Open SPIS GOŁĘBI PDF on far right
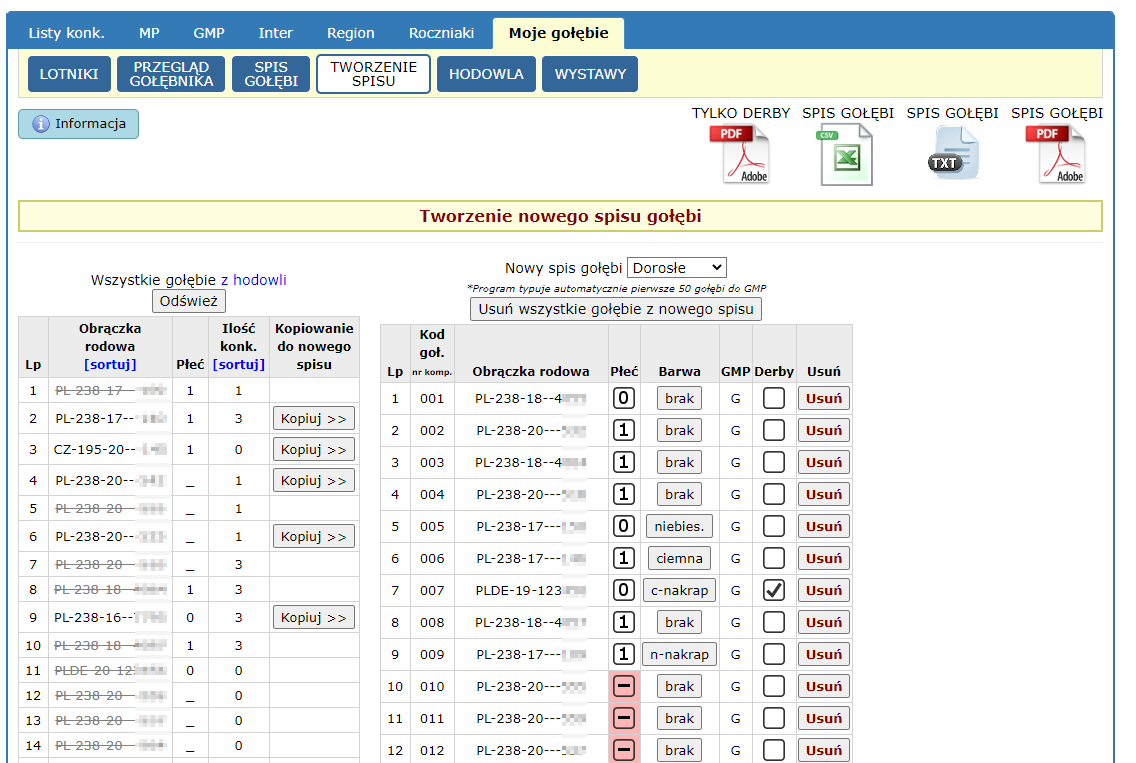The height and width of the screenshot is (763, 1136). [x=1056, y=154]
